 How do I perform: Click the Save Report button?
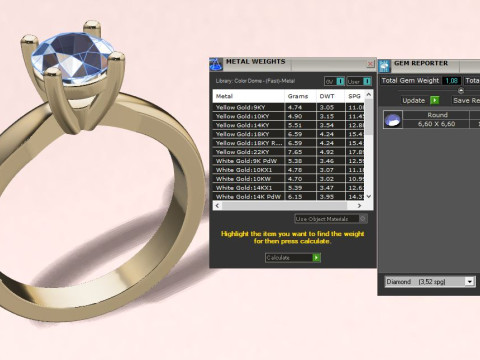[466, 100]
